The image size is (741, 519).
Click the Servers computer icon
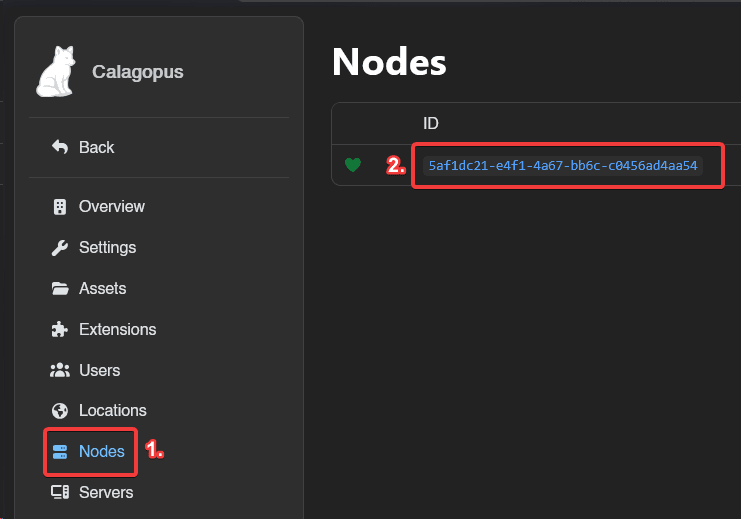pos(59,492)
